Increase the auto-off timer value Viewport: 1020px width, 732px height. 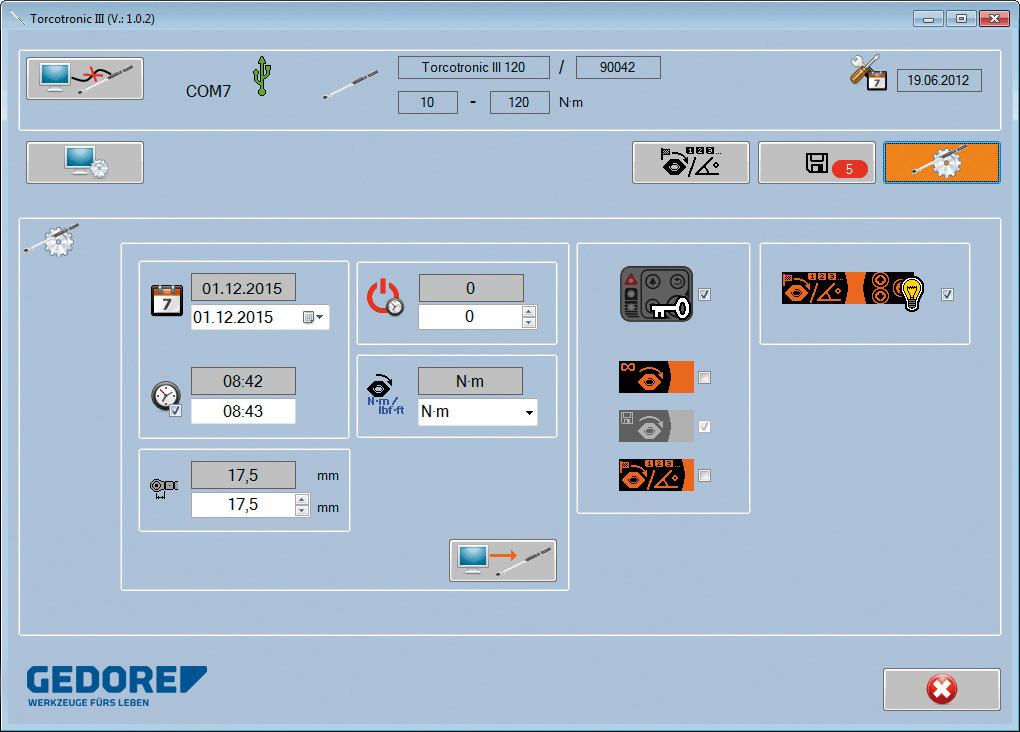[529, 311]
